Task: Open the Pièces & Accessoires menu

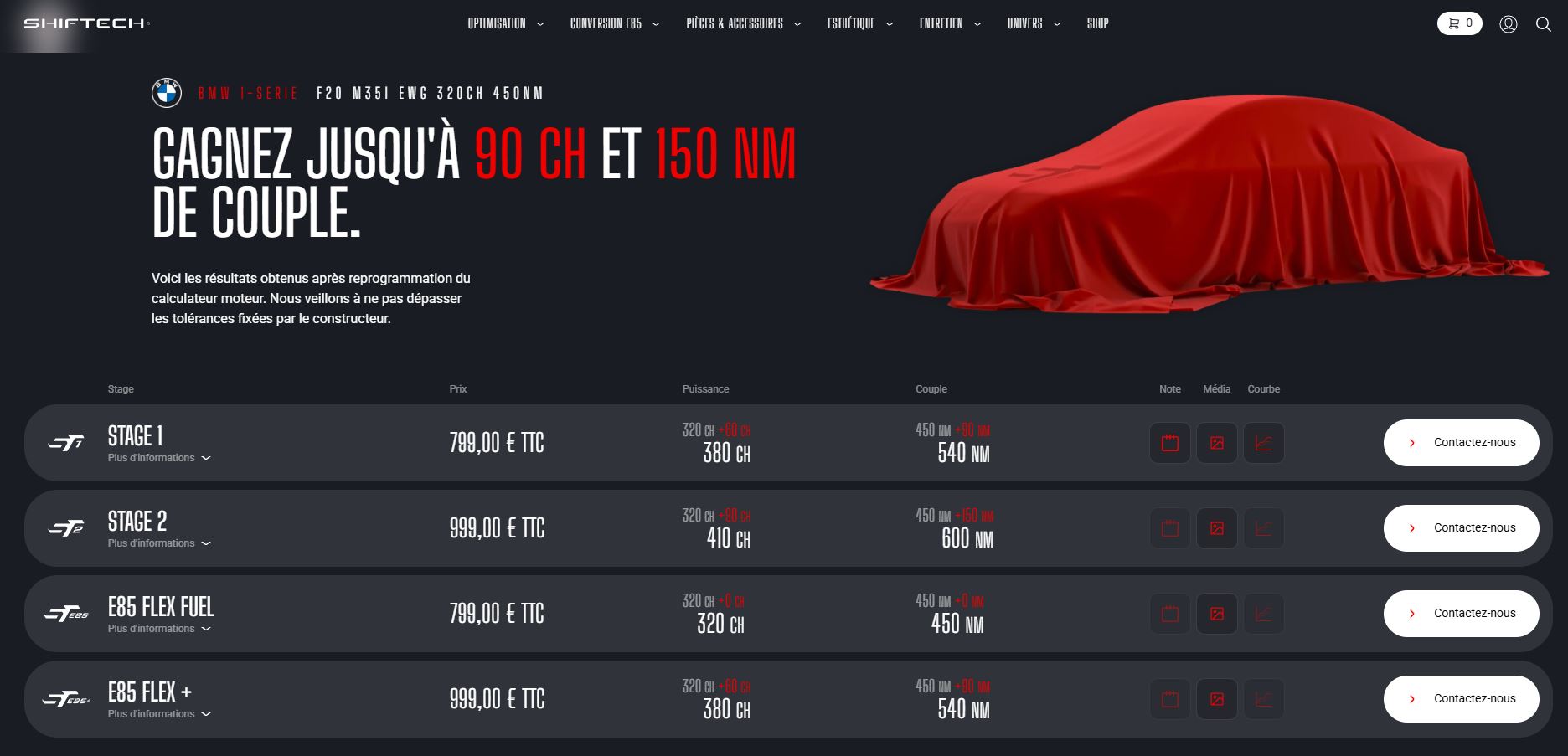Action: [735, 23]
